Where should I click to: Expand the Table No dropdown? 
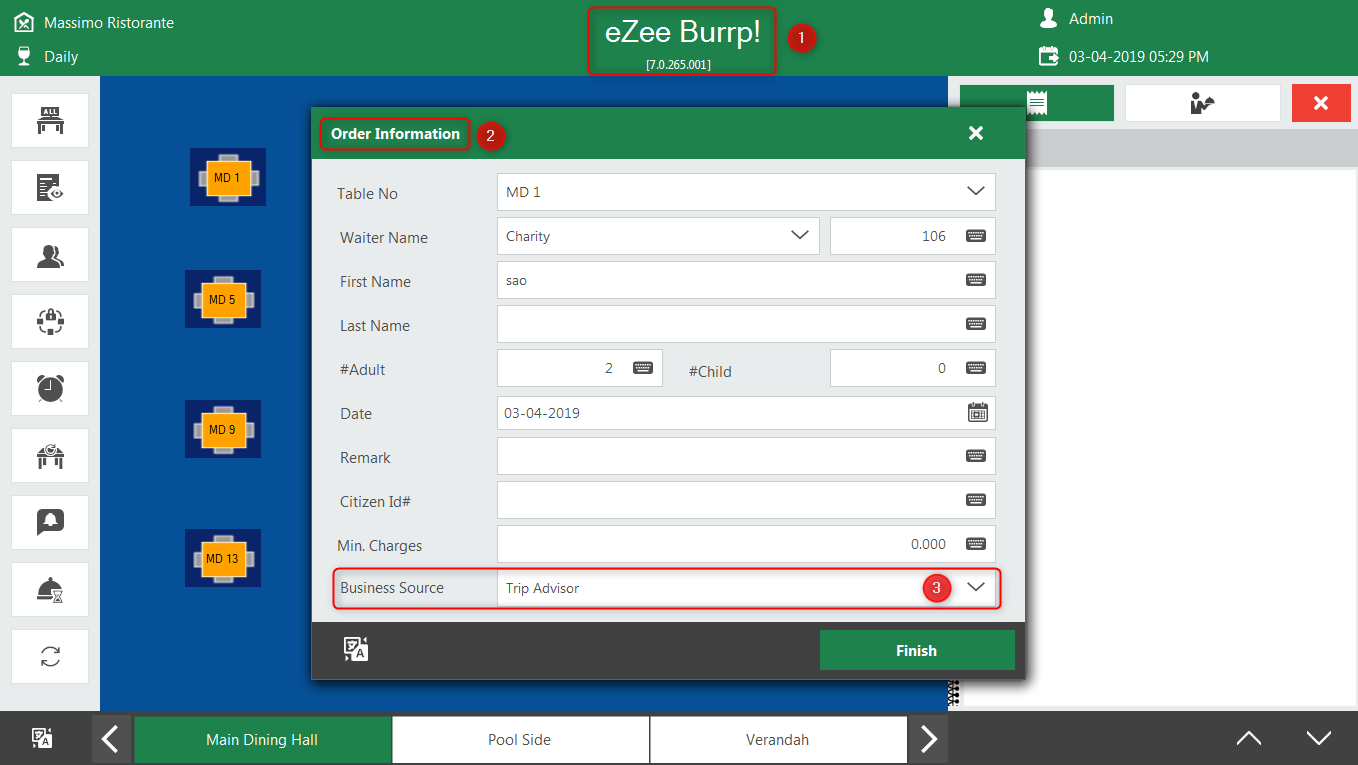976,191
